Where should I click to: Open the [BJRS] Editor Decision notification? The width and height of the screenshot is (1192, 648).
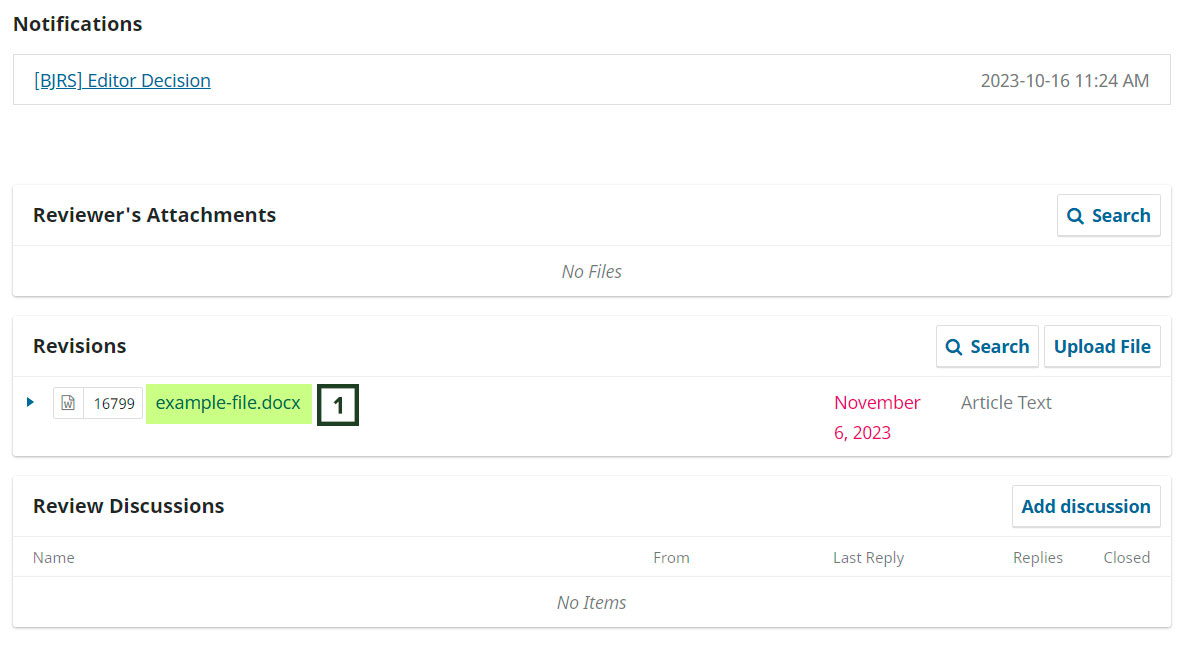coord(122,81)
